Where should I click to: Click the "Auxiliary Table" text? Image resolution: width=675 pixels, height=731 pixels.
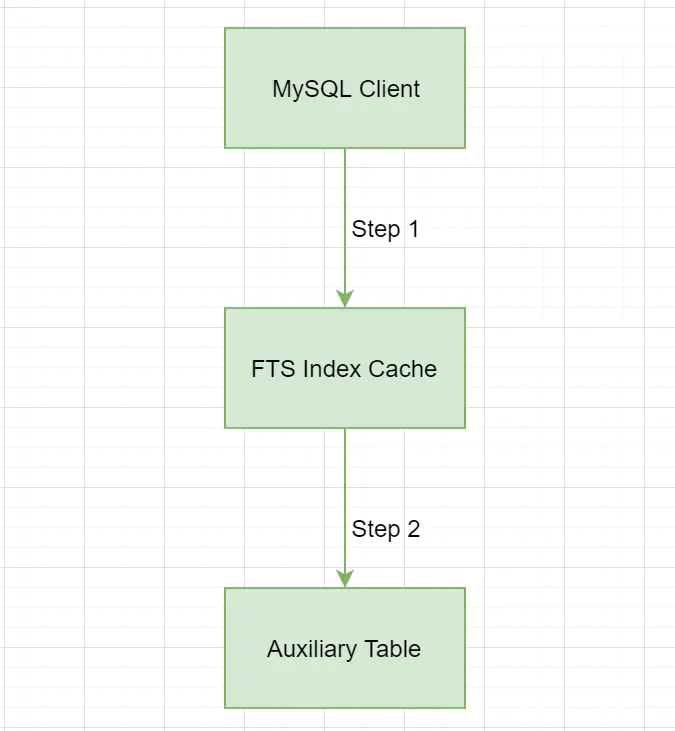click(344, 649)
